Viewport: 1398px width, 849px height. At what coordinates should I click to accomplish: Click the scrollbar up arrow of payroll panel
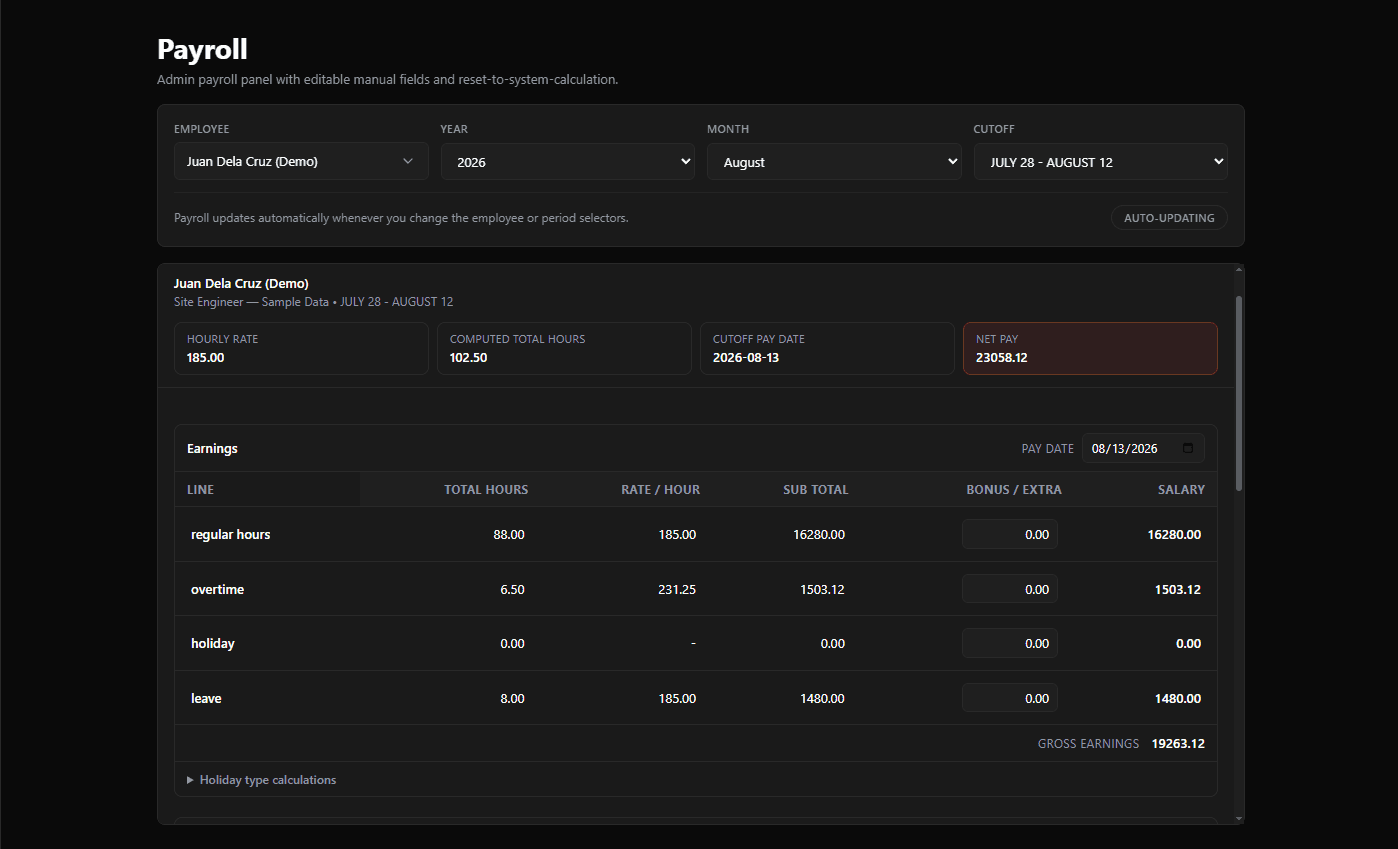1240,269
